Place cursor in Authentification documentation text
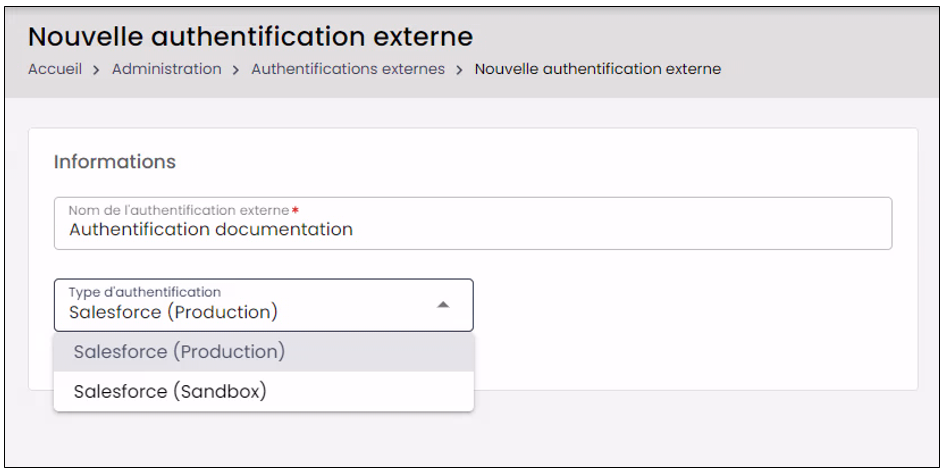This screenshot has width=948, height=475. 211,230
